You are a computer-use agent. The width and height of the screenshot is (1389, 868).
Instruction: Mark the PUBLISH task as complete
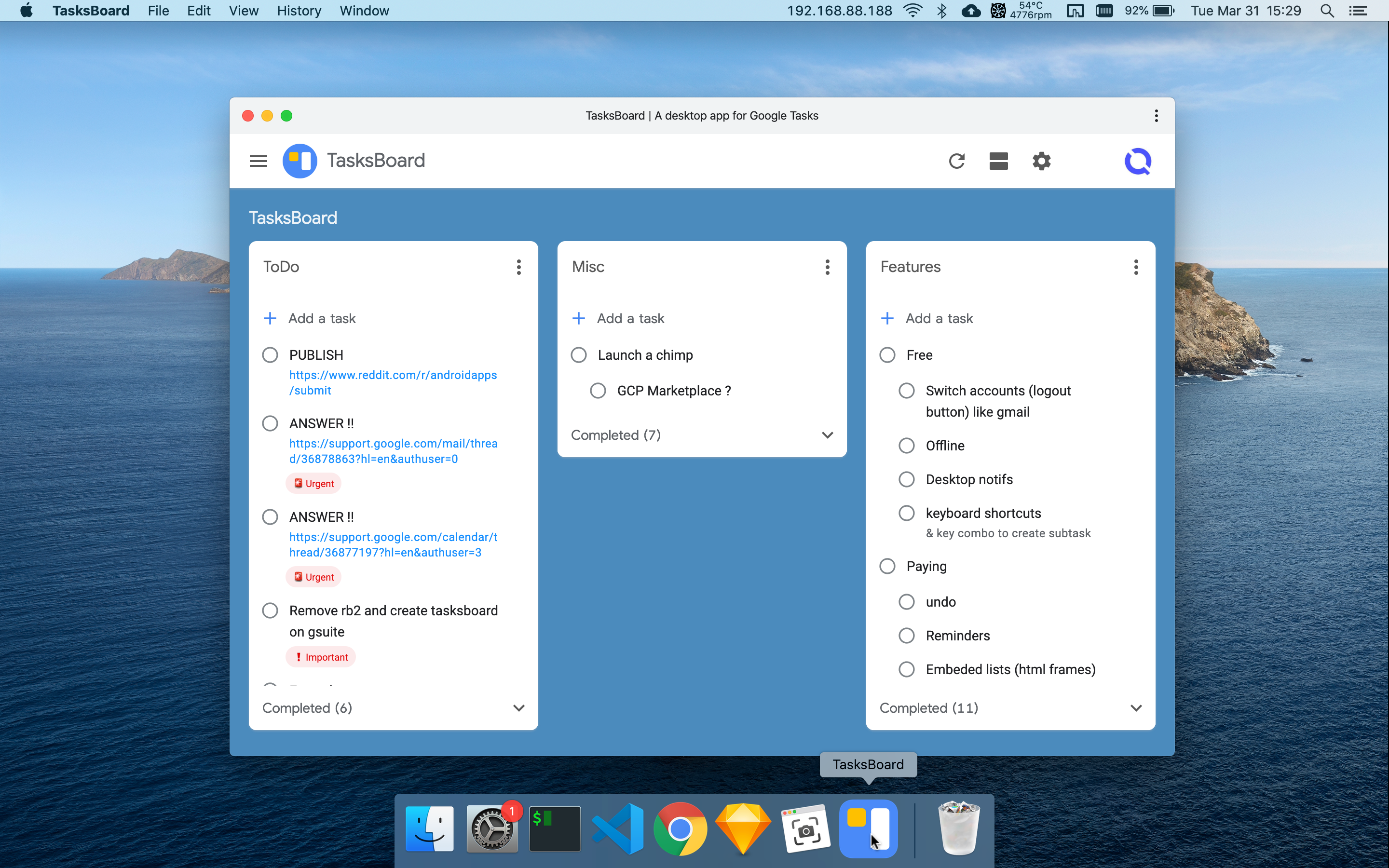coord(270,355)
